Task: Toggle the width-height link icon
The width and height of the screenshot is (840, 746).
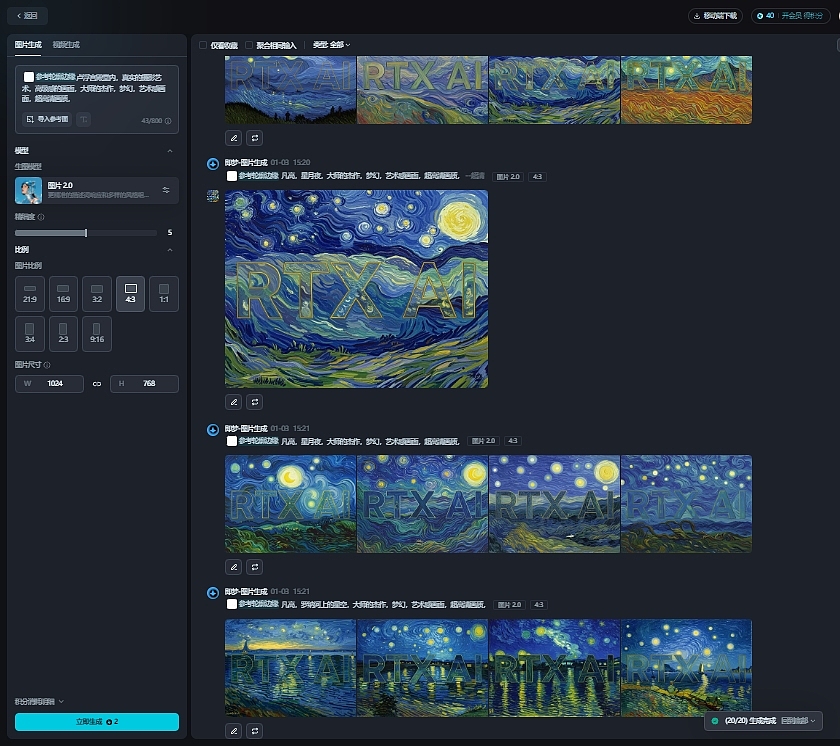Action: coord(97,384)
